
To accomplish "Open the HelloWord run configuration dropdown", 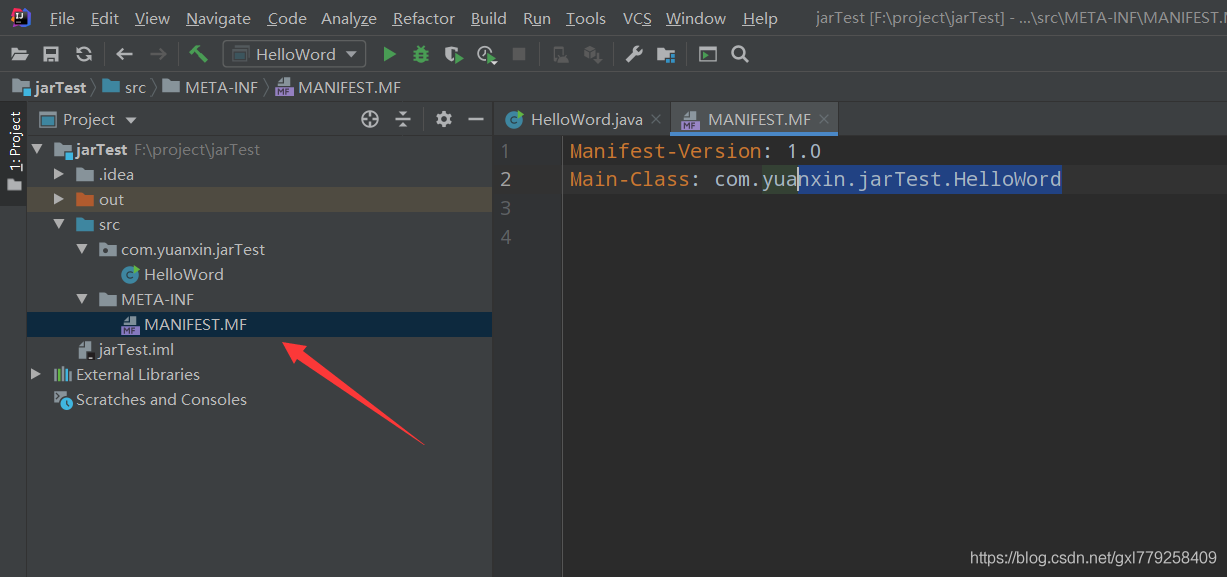I will (x=294, y=55).
